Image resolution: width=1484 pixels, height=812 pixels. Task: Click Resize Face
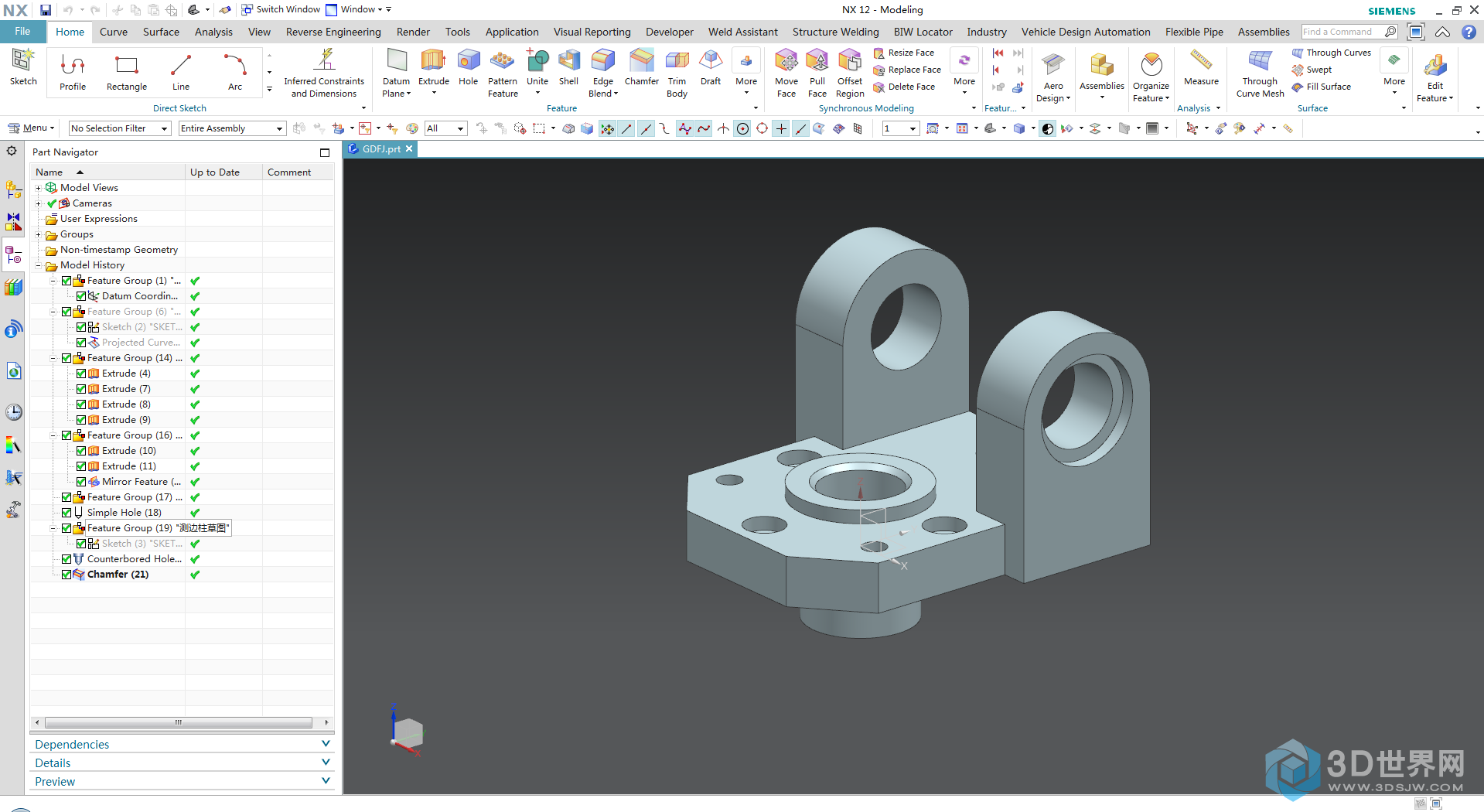coord(904,53)
